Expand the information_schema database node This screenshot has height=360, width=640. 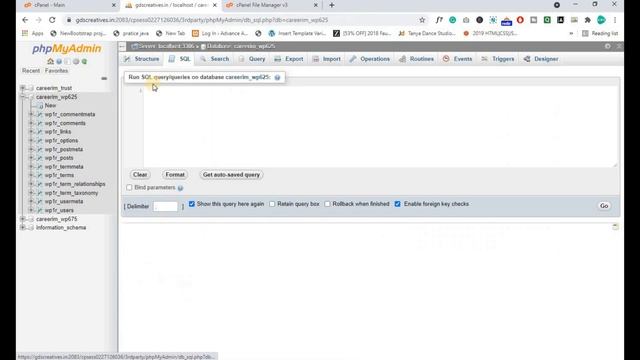[x=23, y=228]
